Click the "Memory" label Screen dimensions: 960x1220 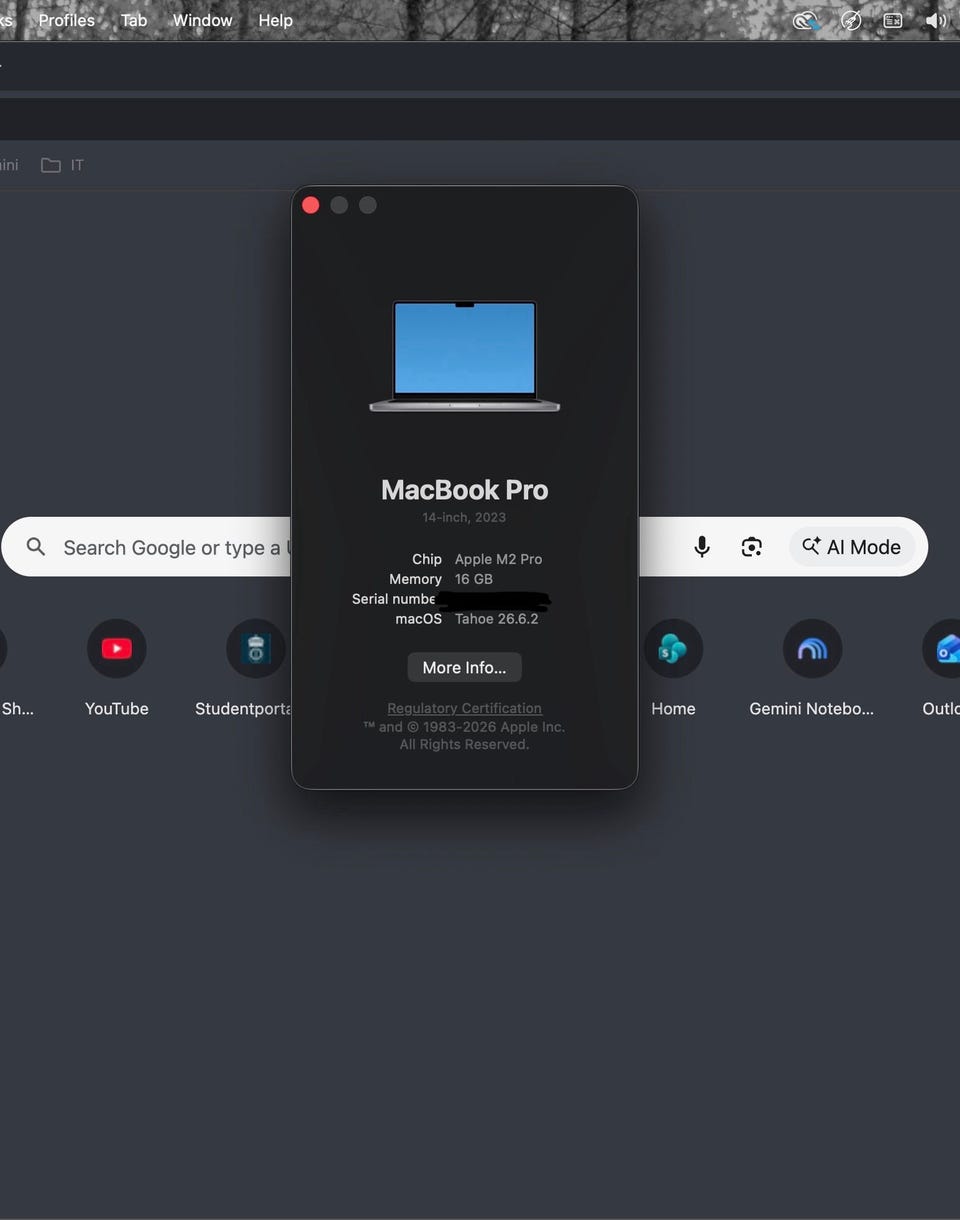(x=415, y=579)
